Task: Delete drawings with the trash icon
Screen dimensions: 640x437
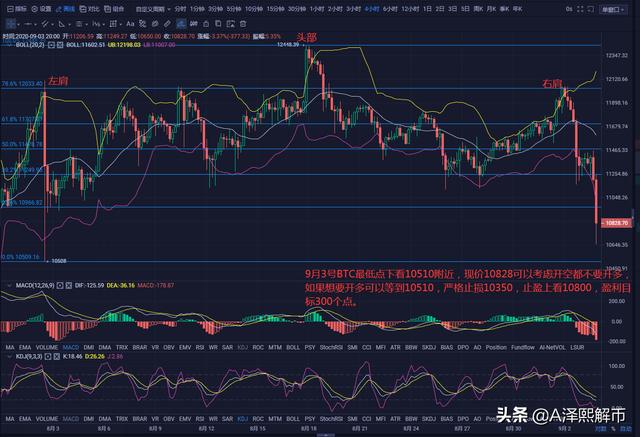Action: (x=243, y=24)
